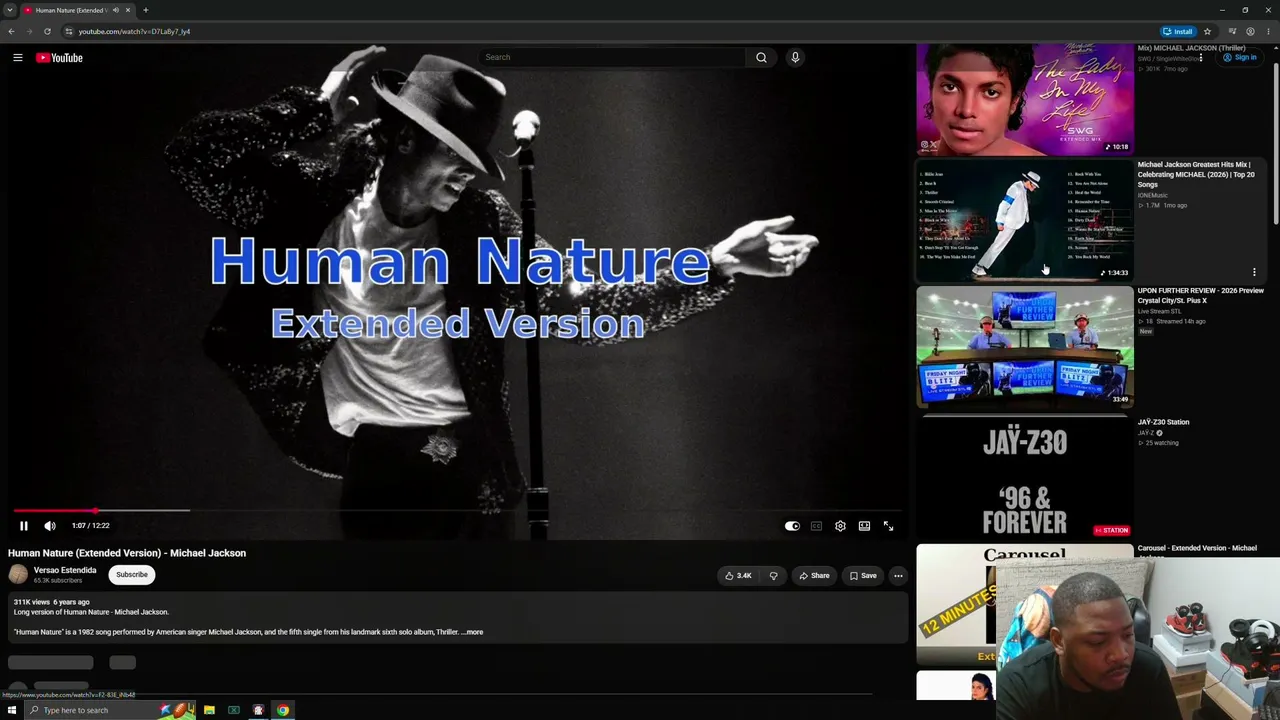Reload the page
Viewport: 1280px width, 720px height.
47,31
